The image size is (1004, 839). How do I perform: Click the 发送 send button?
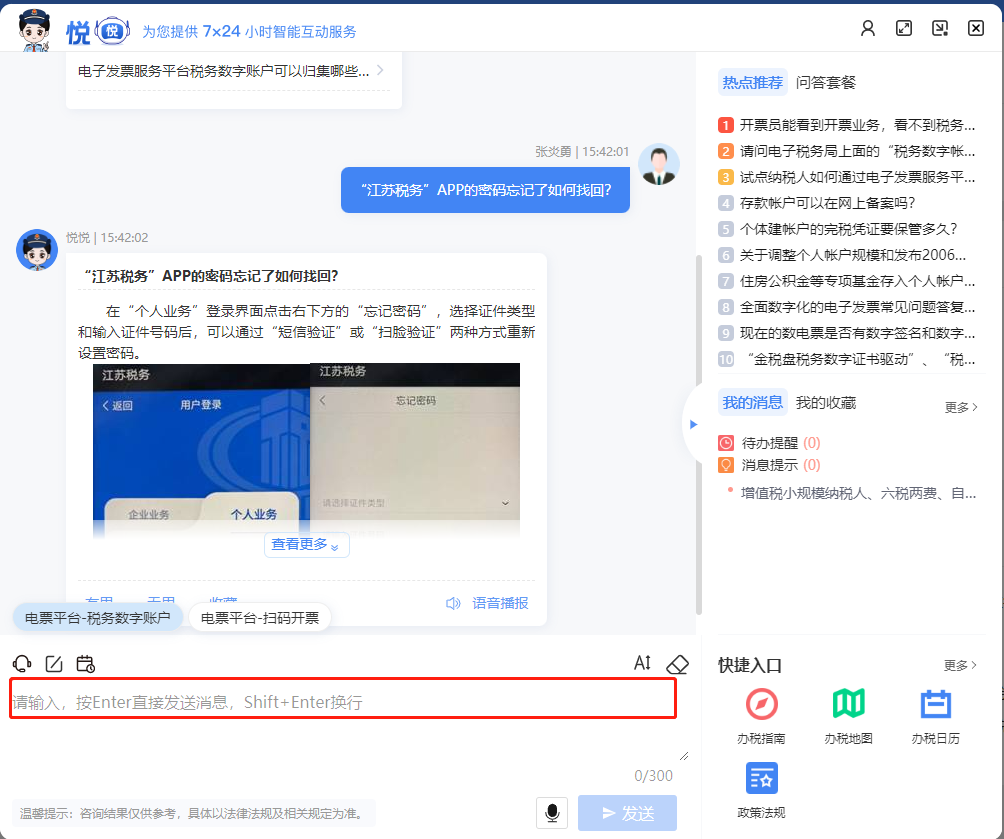pos(627,813)
